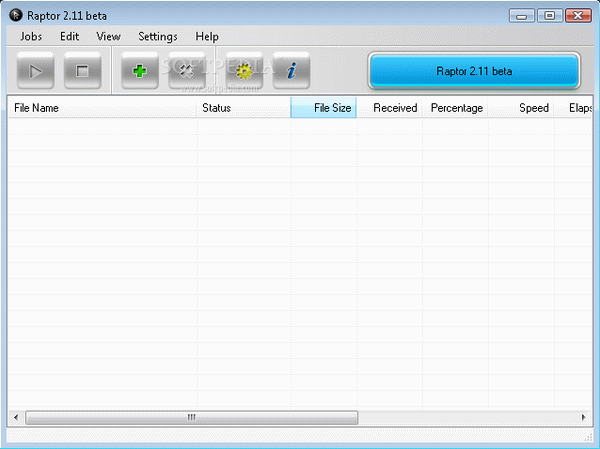Screen dimensions: 600x449
Task: Open the Help menu
Action: coord(207,36)
